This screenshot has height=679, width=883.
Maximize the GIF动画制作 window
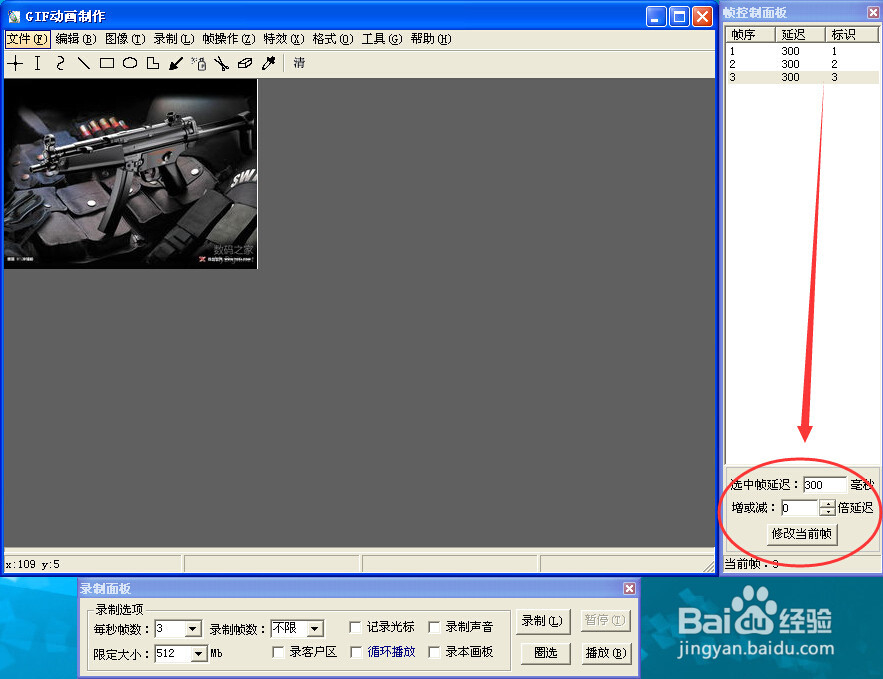pyautogui.click(x=679, y=17)
